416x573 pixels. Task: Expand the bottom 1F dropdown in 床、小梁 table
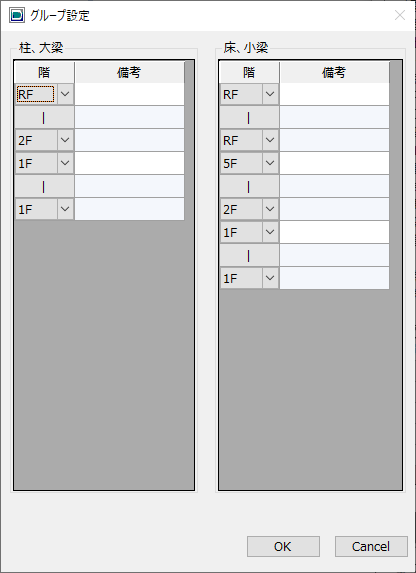270,278
